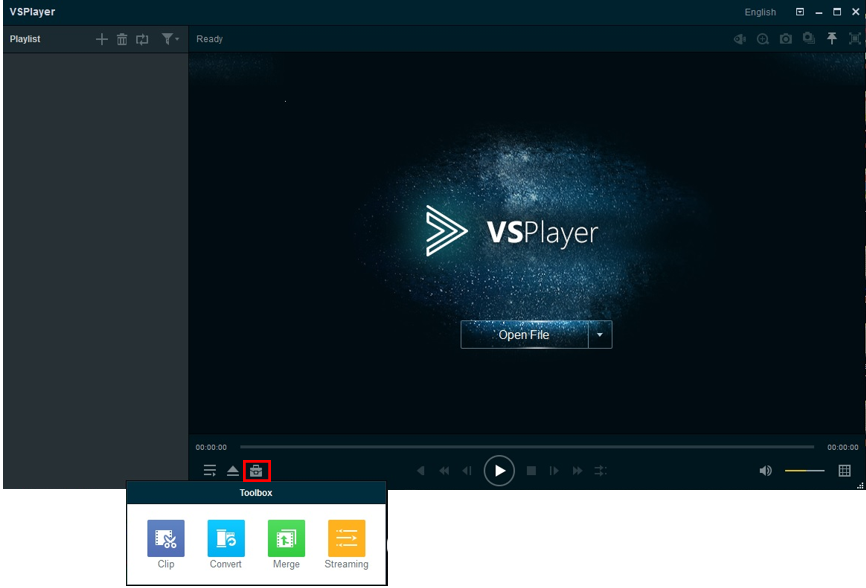Delete item using playlist trash icon
The image size is (866, 588).
122,39
